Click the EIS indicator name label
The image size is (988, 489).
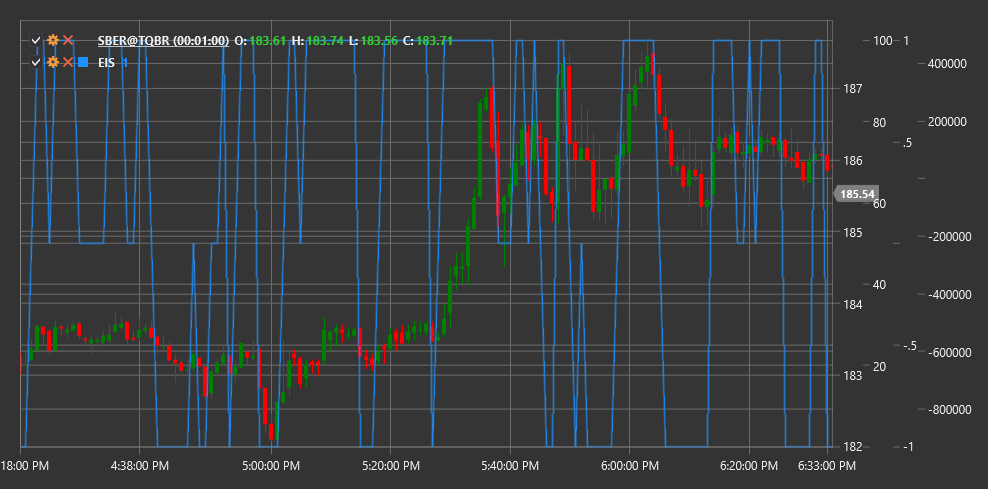click(x=106, y=62)
